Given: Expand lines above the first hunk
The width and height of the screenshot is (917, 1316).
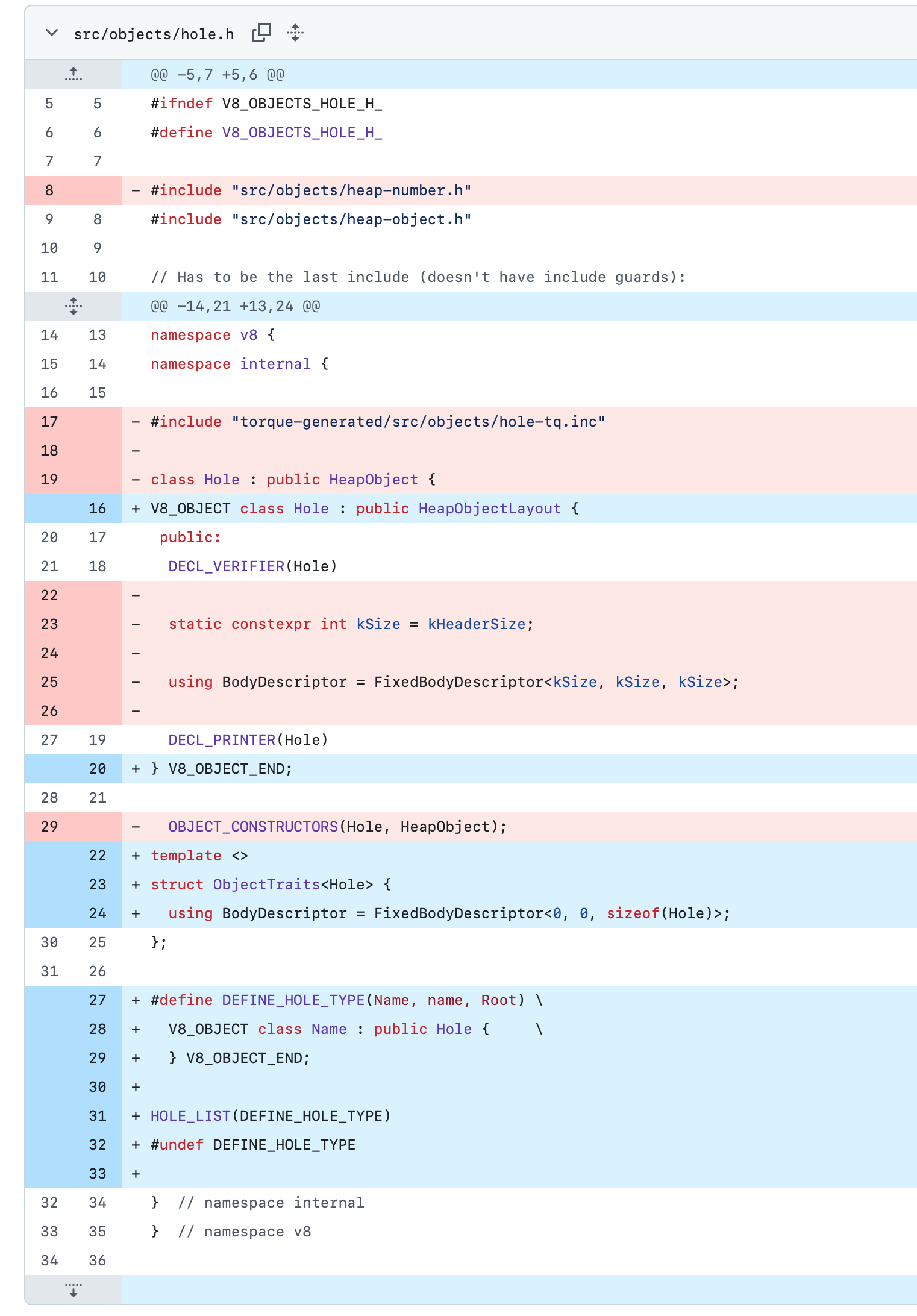Looking at the screenshot, I should pos(73,75).
